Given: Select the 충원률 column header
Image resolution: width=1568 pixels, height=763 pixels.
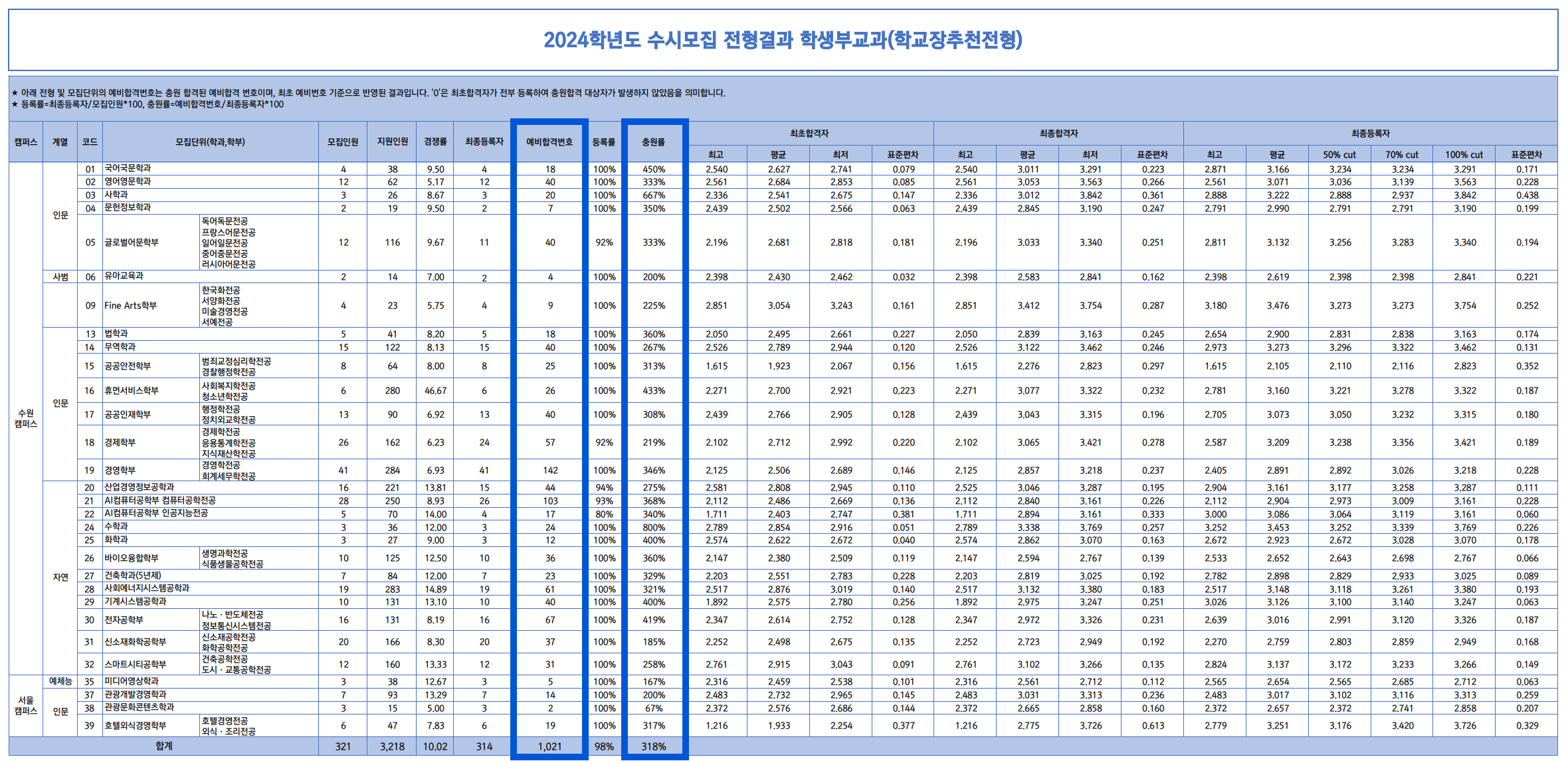Looking at the screenshot, I should click(654, 141).
